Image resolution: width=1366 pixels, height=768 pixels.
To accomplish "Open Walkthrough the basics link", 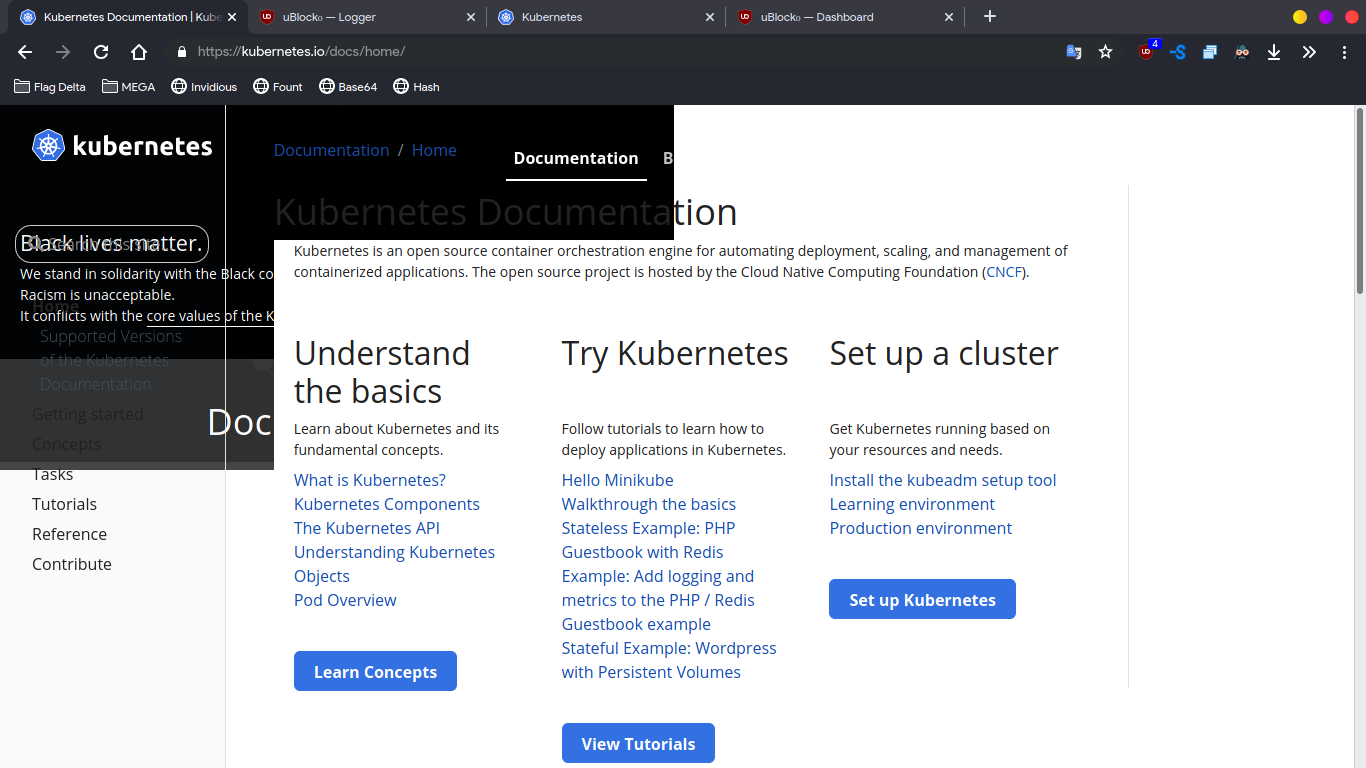I will tap(649, 504).
